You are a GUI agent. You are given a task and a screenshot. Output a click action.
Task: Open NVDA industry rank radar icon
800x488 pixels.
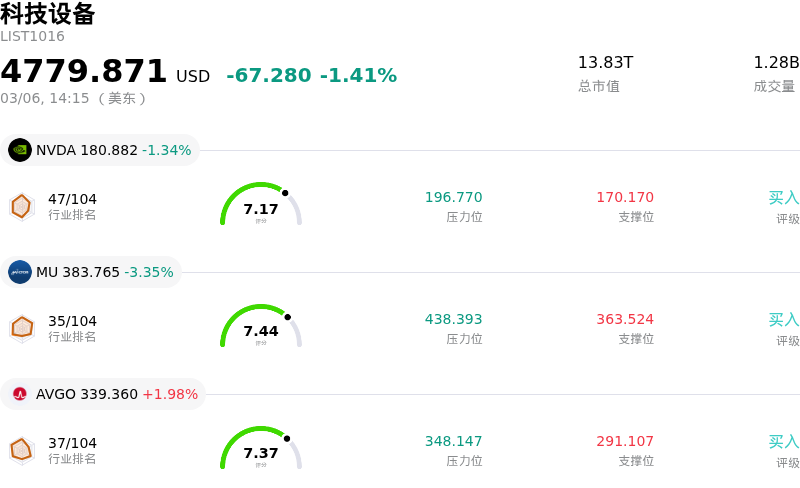(x=22, y=206)
